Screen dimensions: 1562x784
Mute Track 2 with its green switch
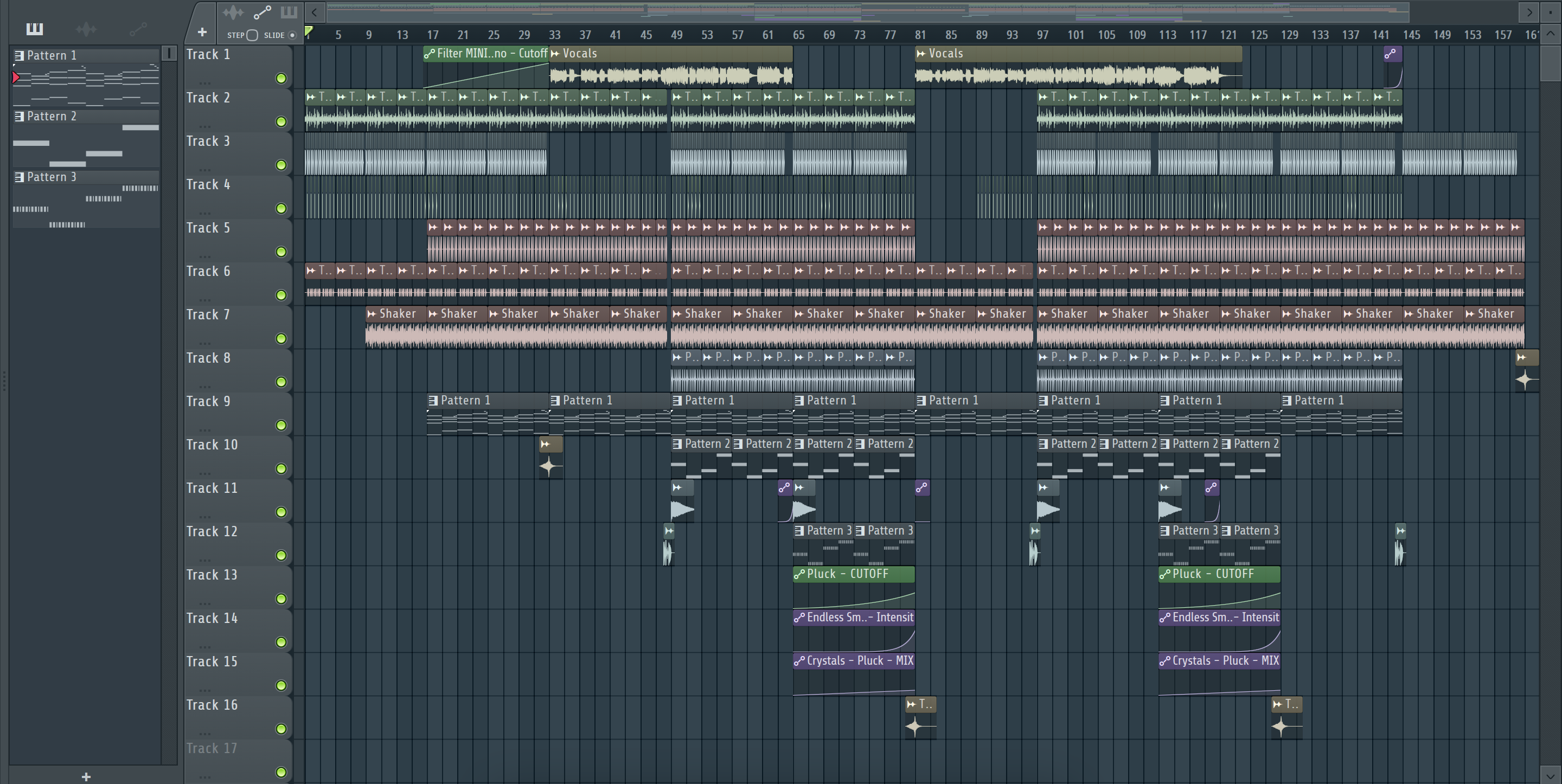click(x=281, y=122)
